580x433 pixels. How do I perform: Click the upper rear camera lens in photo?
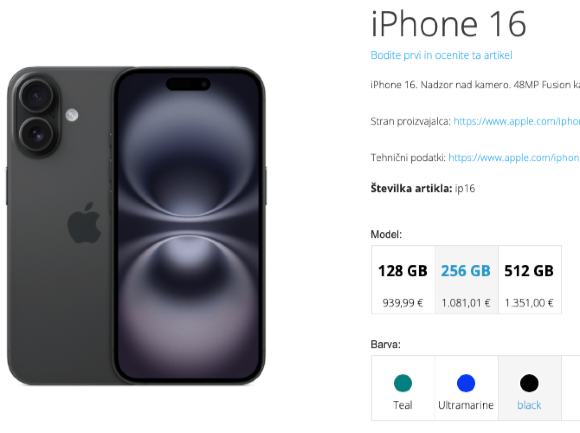pyautogui.click(x=36, y=96)
